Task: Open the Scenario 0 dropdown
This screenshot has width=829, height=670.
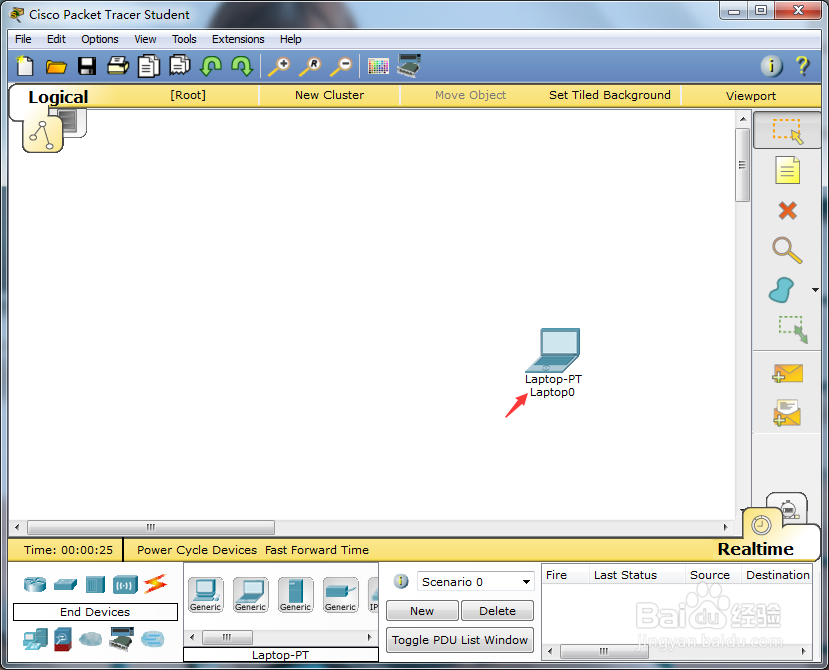Action: 476,581
